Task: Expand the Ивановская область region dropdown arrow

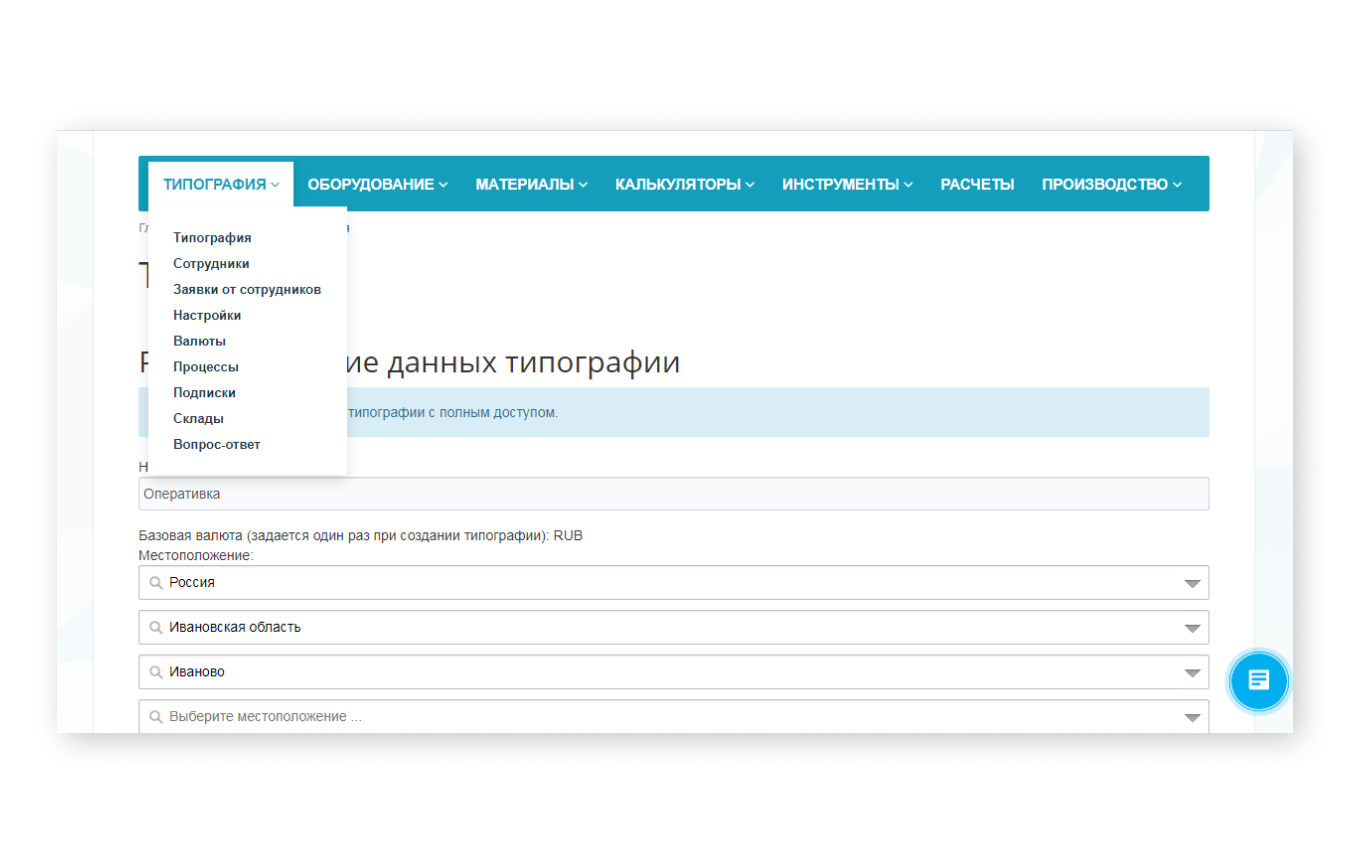Action: tap(1191, 628)
